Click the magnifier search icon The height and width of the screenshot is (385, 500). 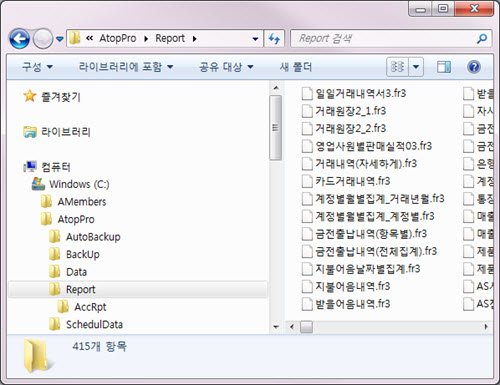482,39
